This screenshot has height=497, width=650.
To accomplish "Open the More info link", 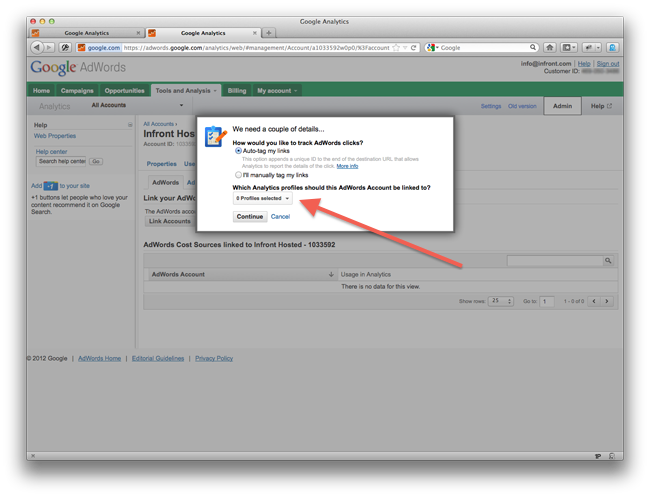I will coord(347,165).
